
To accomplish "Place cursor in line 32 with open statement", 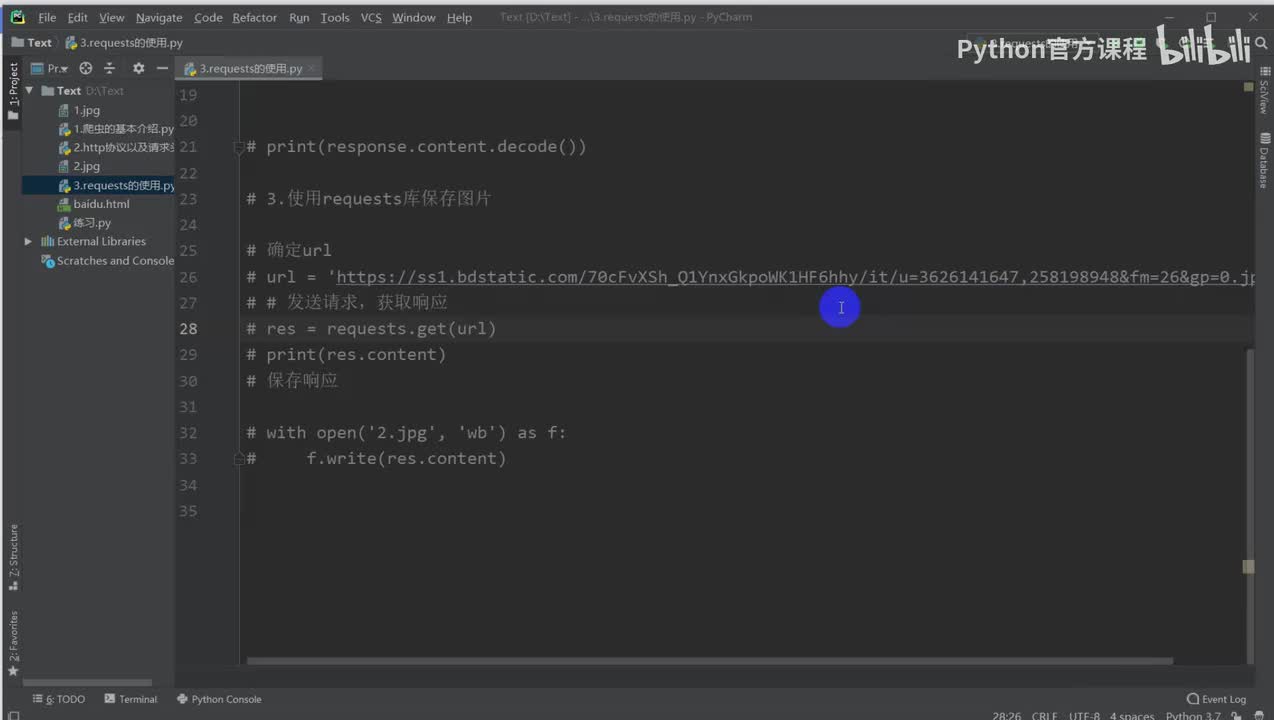I will [406, 433].
